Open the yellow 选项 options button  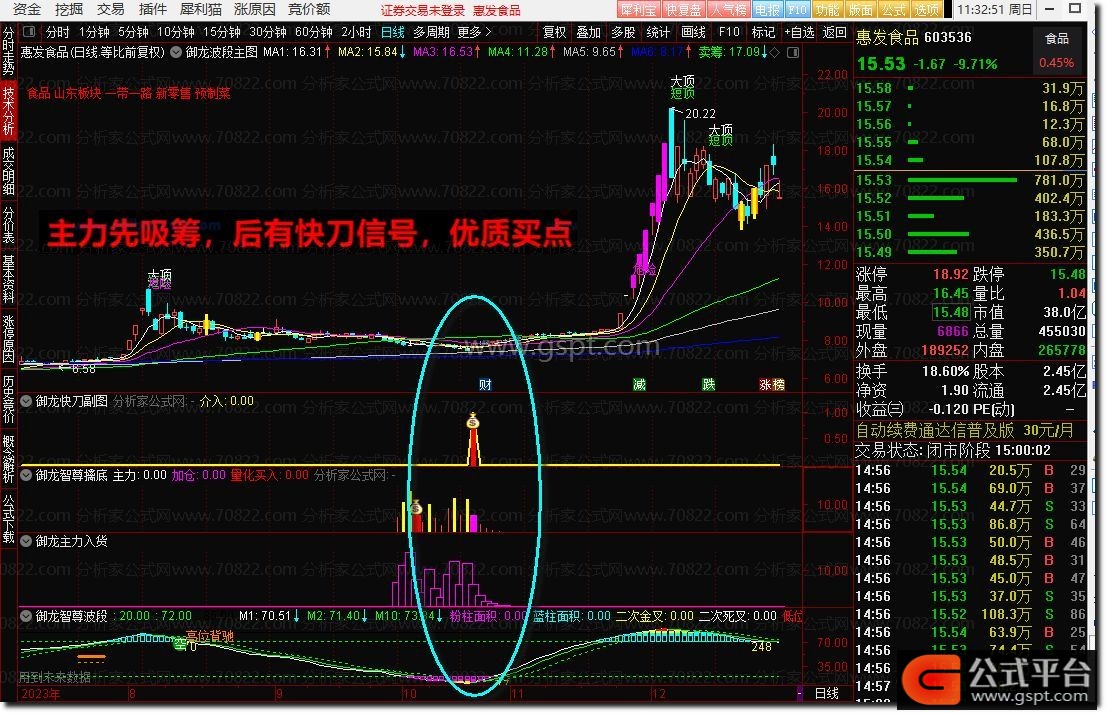[926, 10]
